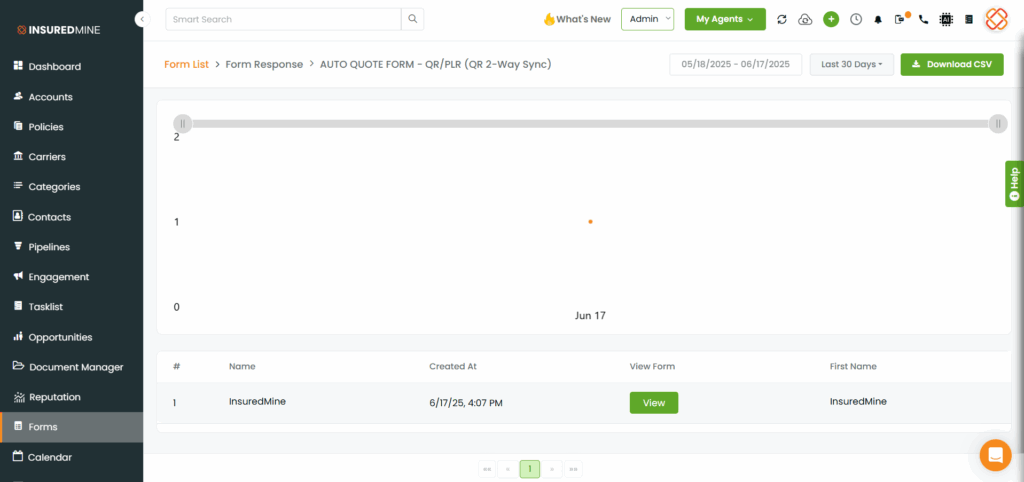
Task: Open the clock history icon
Action: [856, 20]
